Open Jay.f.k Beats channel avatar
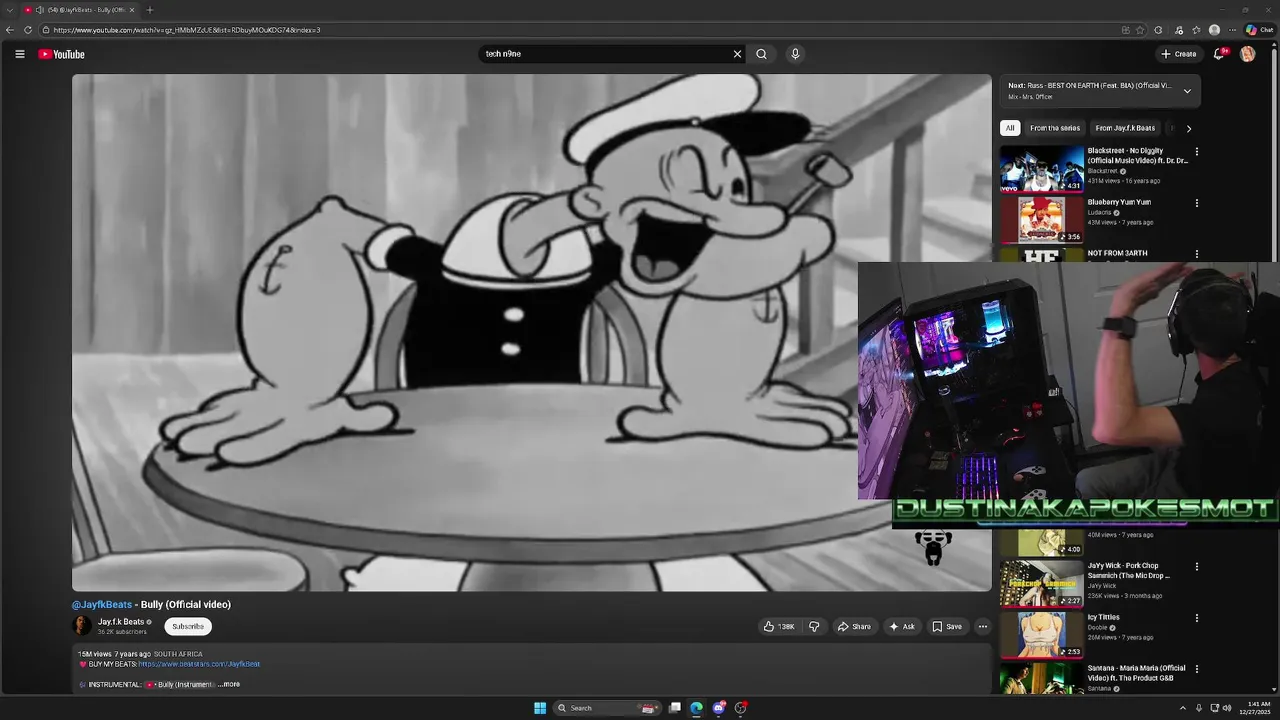 coord(82,626)
